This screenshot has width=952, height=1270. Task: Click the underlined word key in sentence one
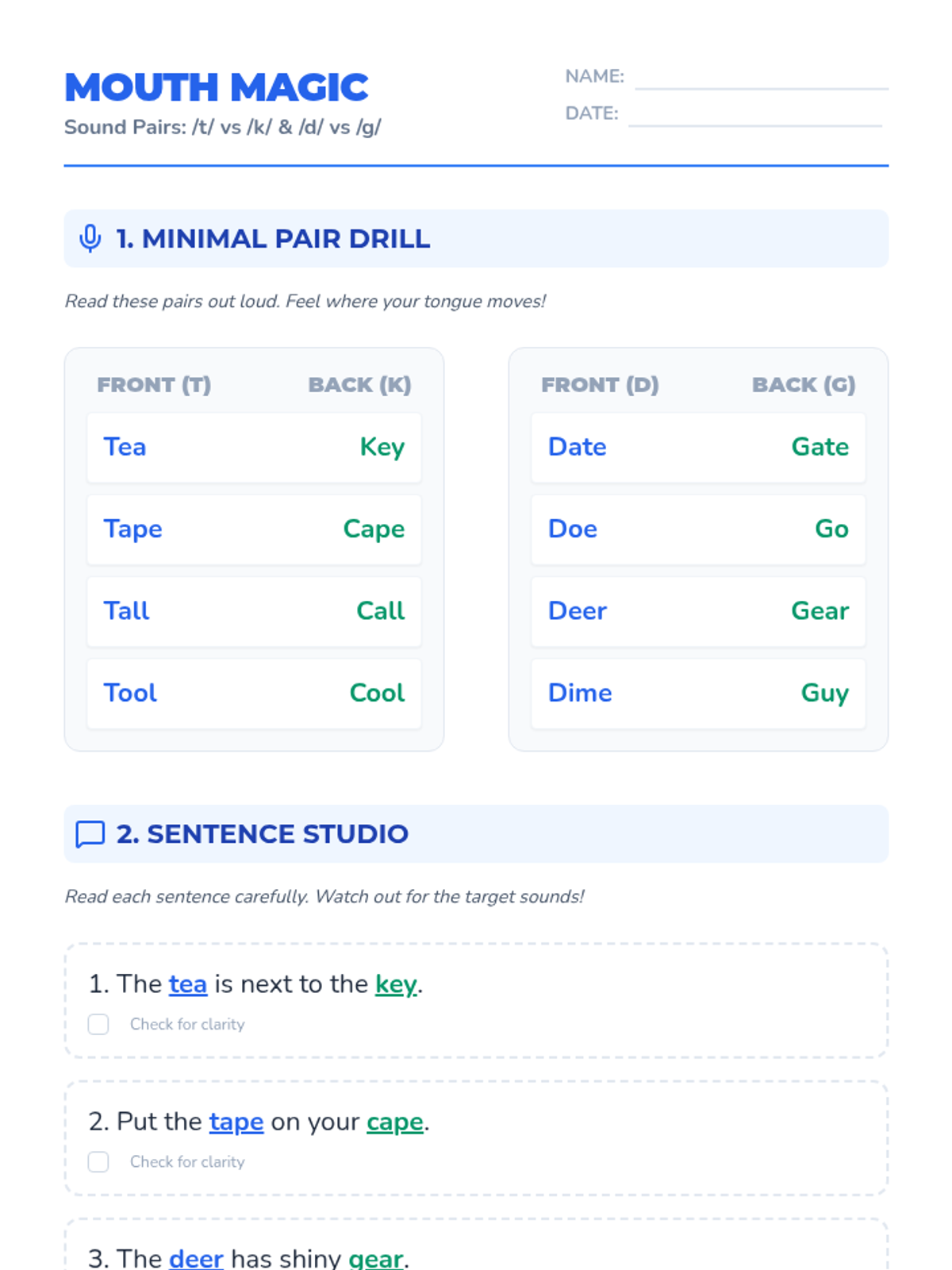[x=396, y=984]
